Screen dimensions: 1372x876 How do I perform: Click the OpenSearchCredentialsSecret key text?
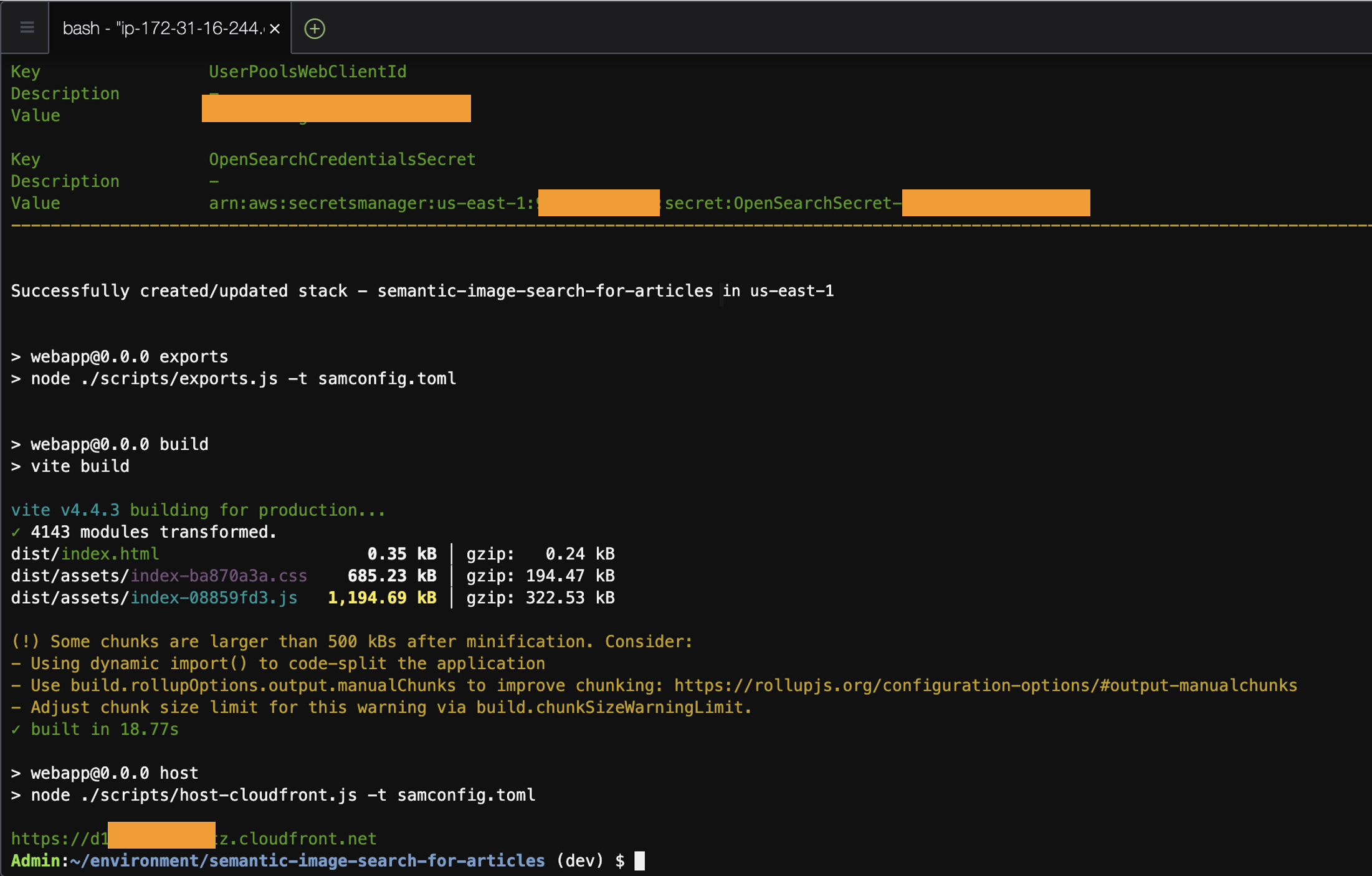click(x=342, y=159)
